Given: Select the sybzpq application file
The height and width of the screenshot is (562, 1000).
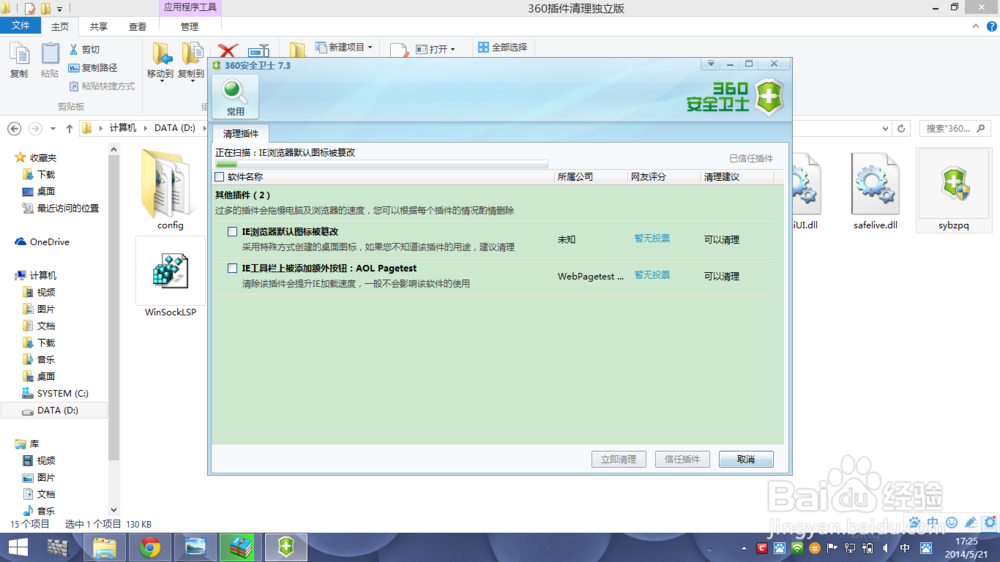Looking at the screenshot, I should tap(953, 190).
